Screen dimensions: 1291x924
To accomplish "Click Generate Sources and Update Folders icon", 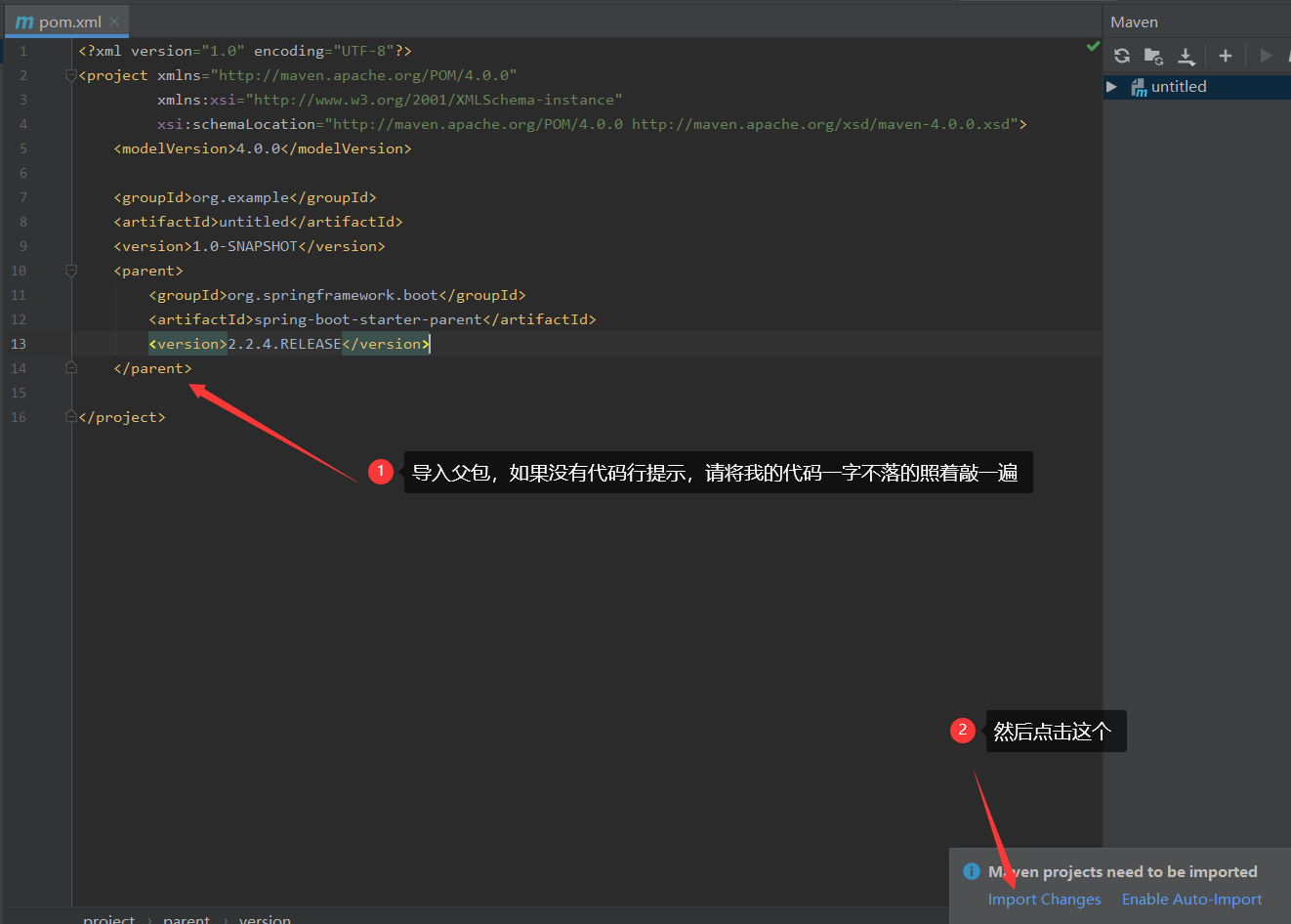I will click(1153, 56).
